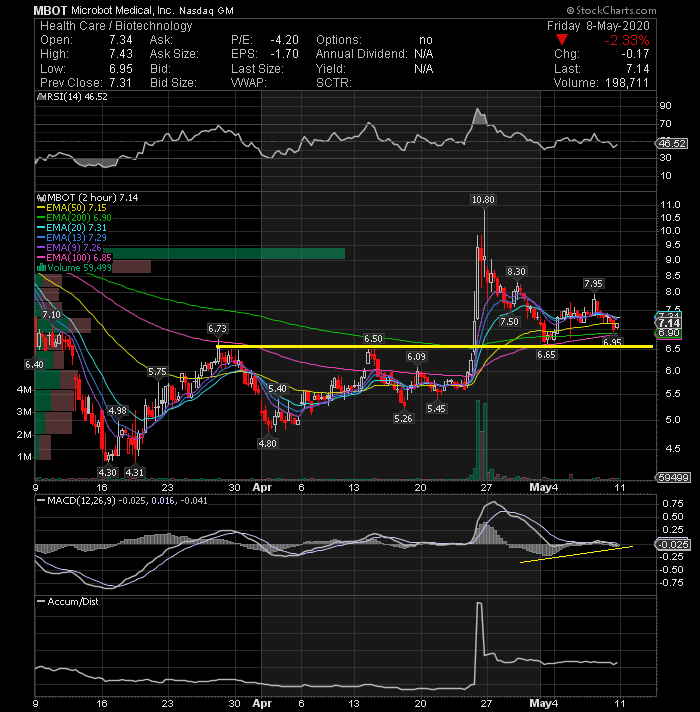Click the 11.0 price axis label
The height and width of the screenshot is (712, 700).
[670, 205]
